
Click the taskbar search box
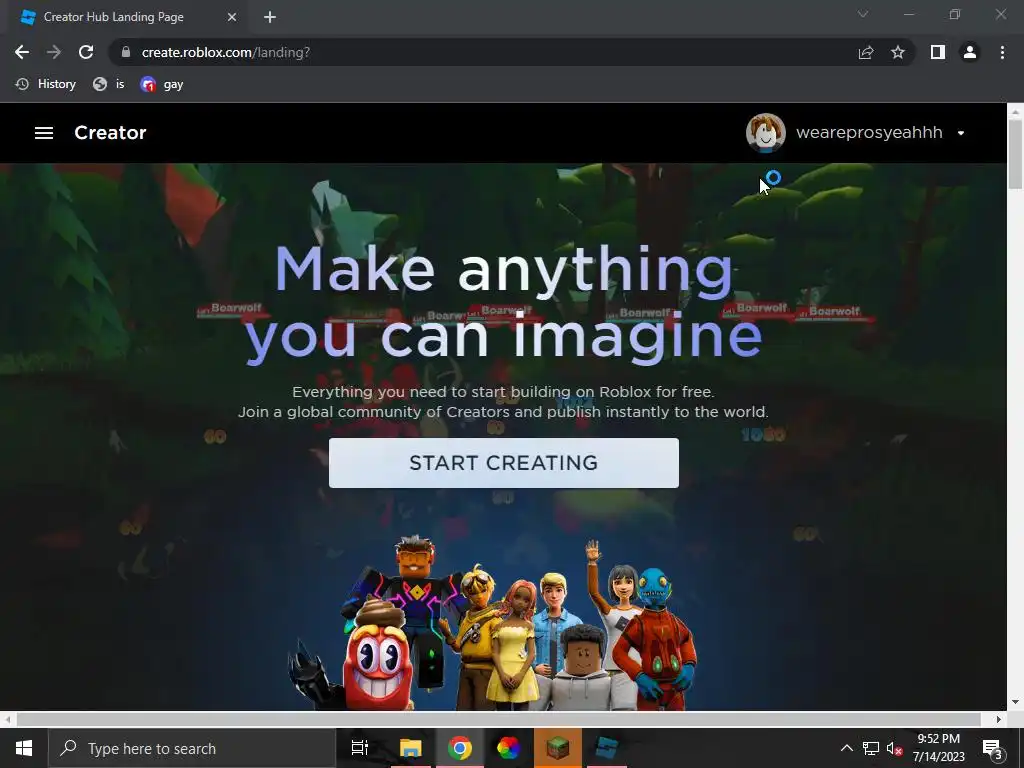coord(191,748)
